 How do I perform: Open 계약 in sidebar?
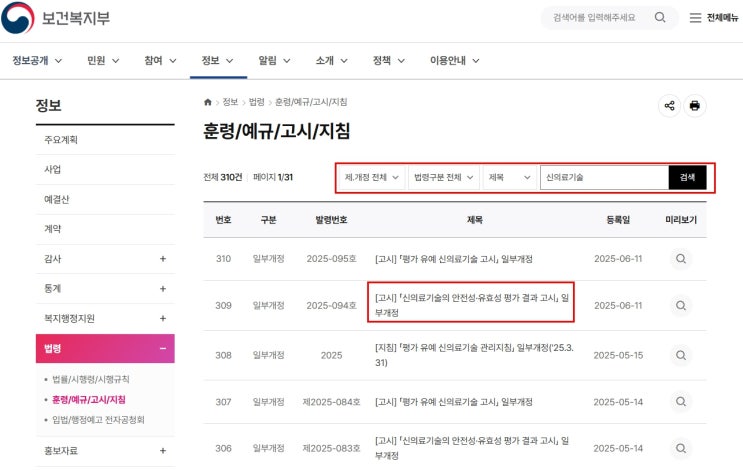click(x=105, y=229)
